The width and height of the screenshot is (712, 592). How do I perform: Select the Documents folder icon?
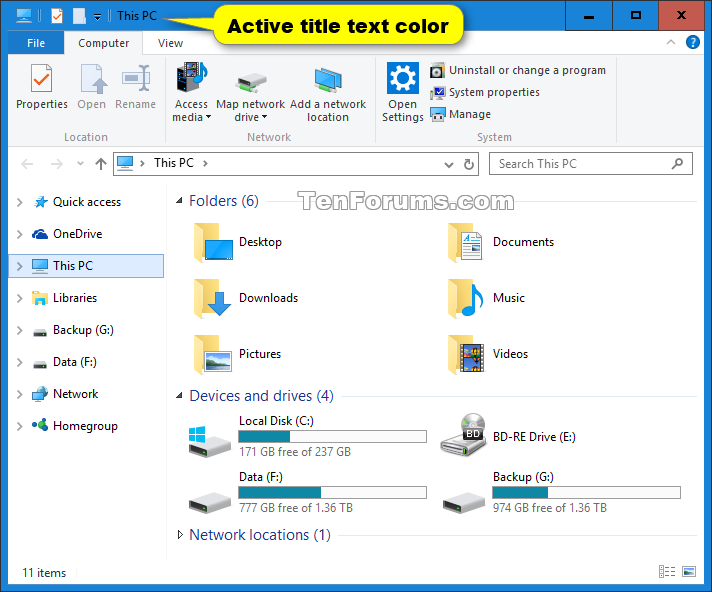465,243
